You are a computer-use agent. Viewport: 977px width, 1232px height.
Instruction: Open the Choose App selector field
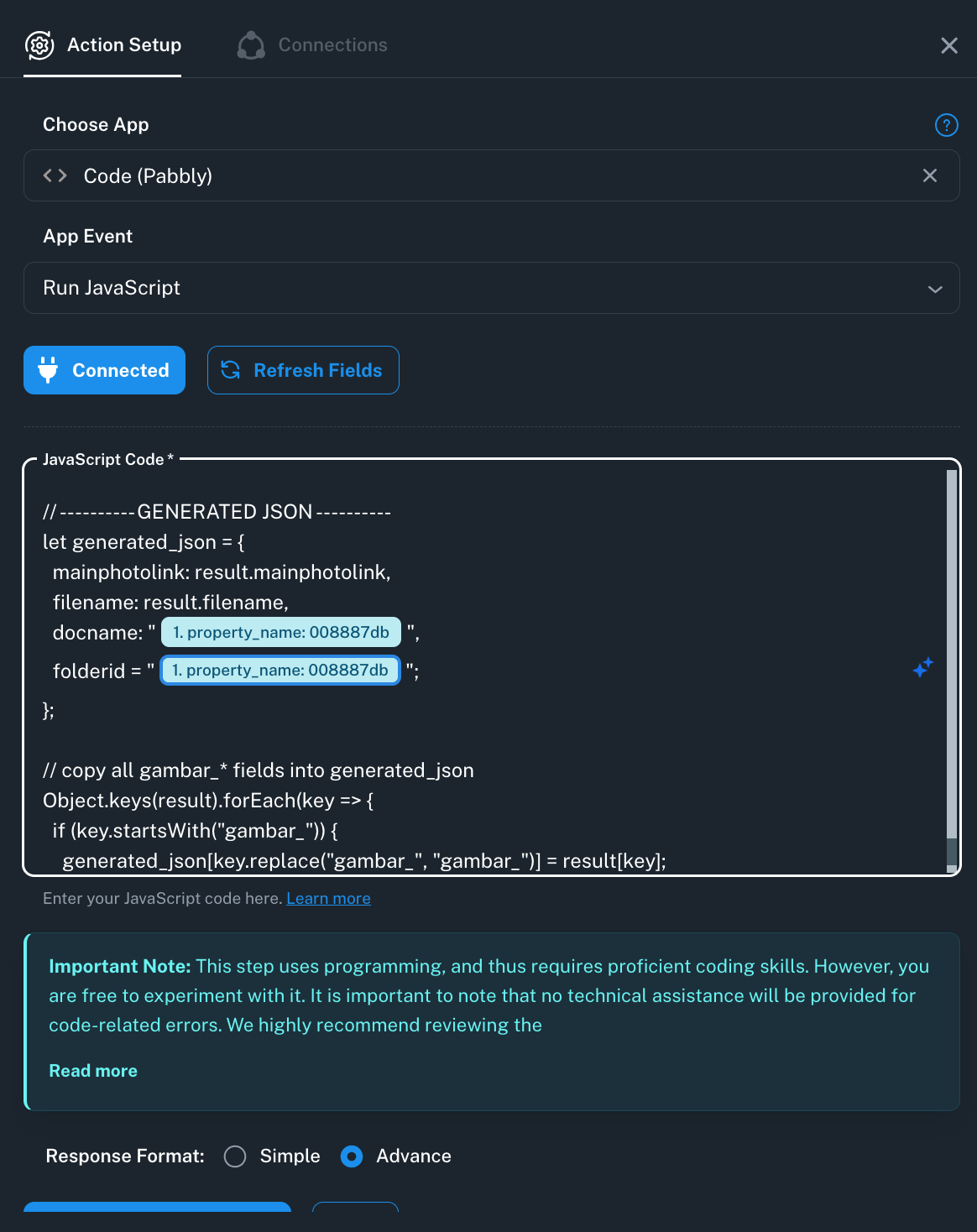coord(492,175)
